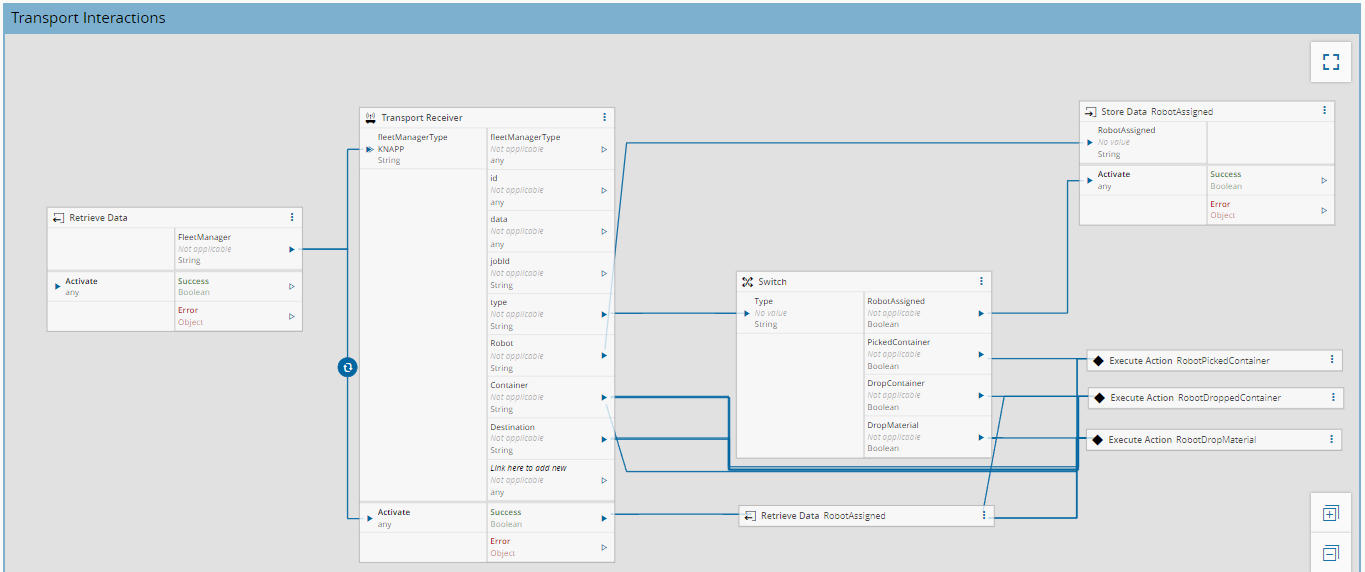Open left Retrieve Data node's kebab menu
This screenshot has height=572, width=1365.
[292, 217]
